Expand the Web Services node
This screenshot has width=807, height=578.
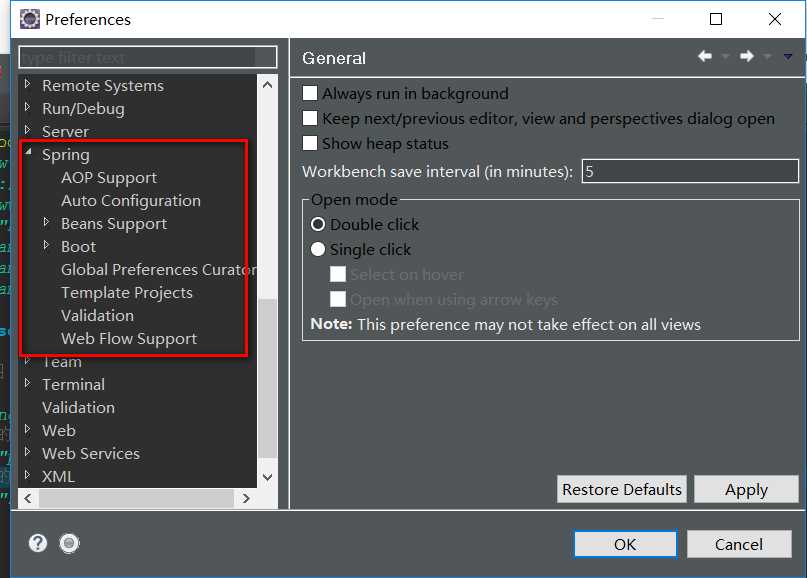pyautogui.click(x=28, y=451)
